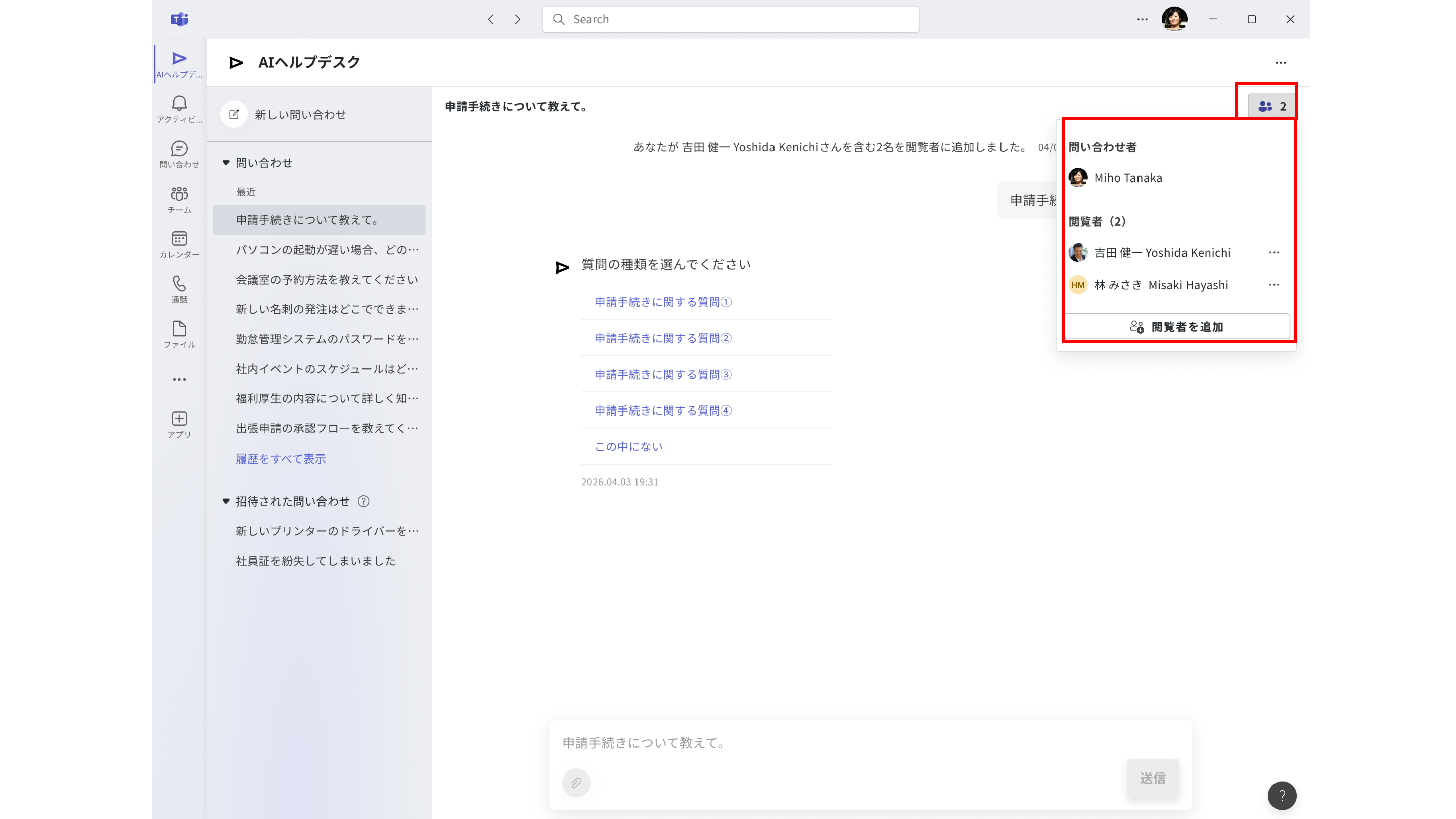1456x819 pixels.
Task: Go back with the left arrow
Action: click(490, 19)
